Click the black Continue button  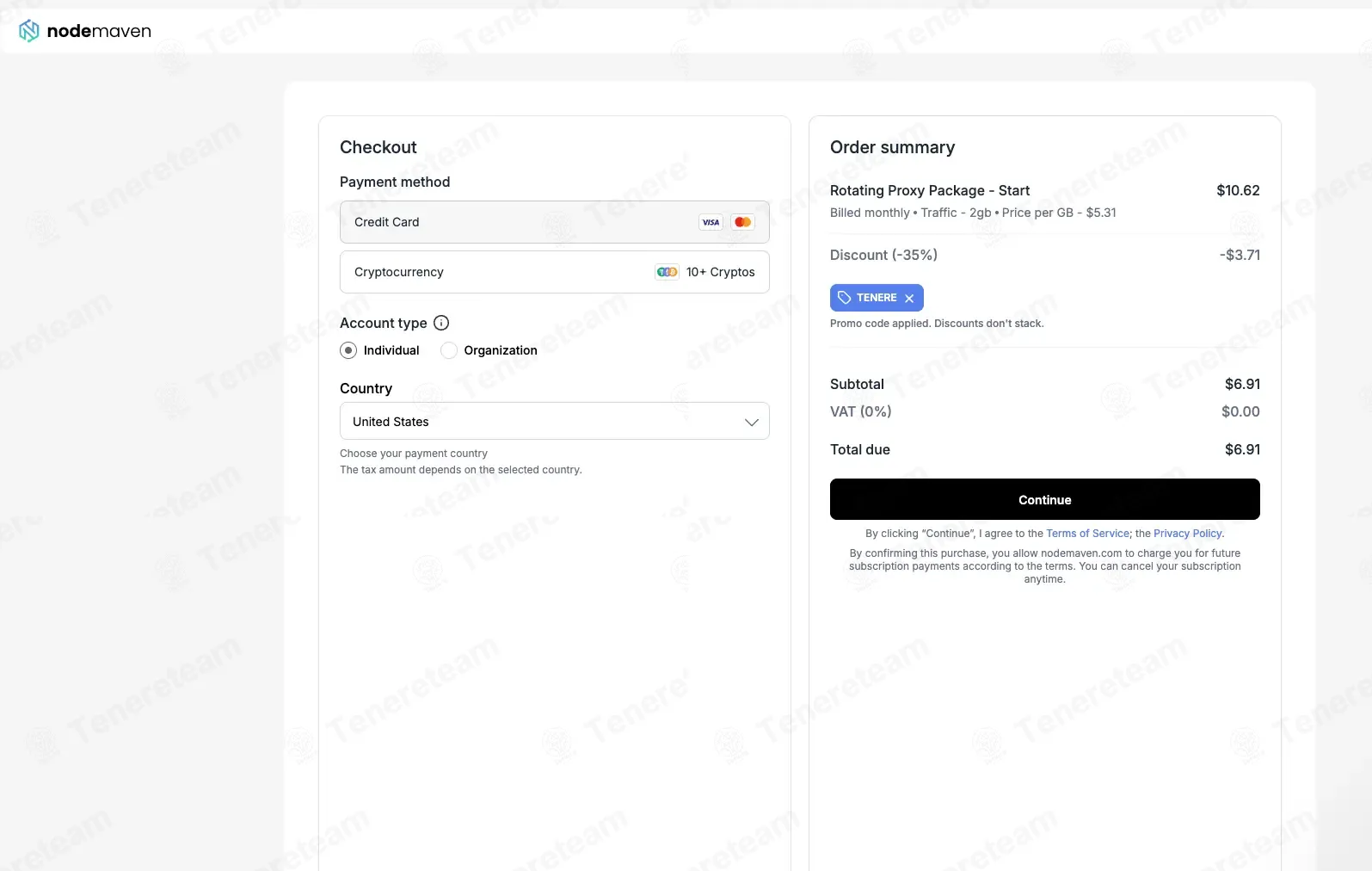click(x=1045, y=499)
